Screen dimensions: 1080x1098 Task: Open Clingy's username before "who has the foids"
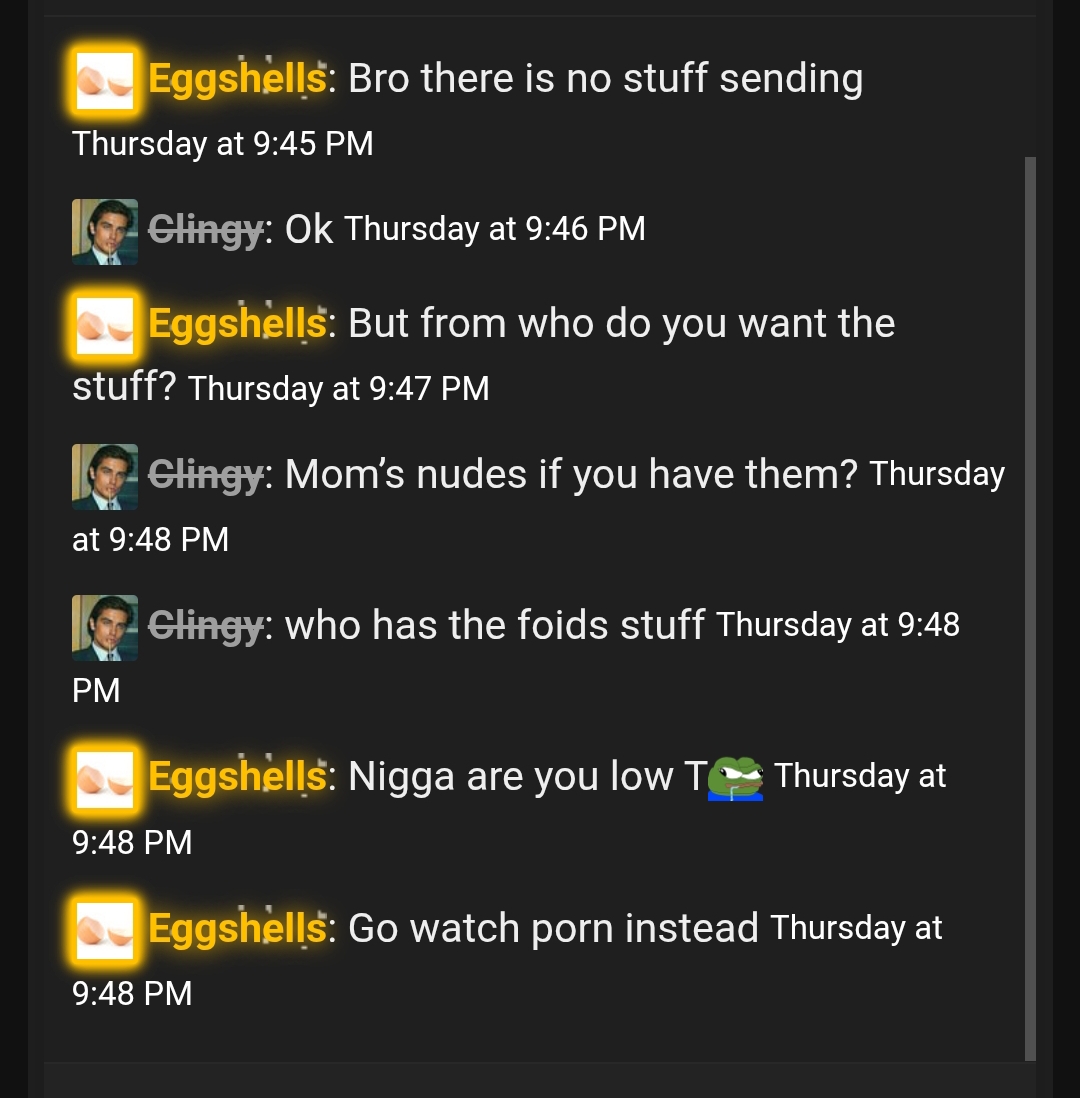[x=206, y=627]
